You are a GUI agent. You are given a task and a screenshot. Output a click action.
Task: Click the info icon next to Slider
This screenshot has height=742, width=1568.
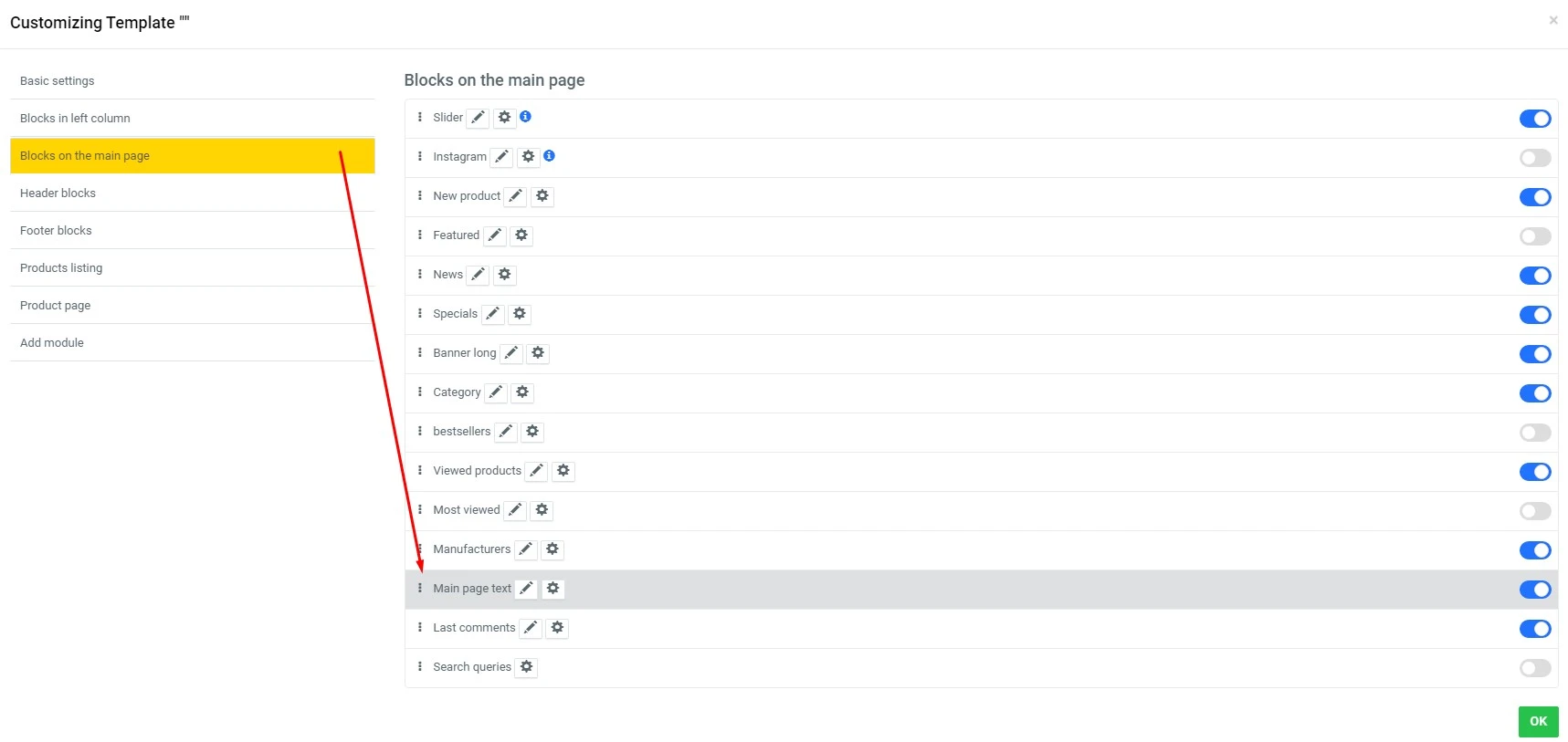525,117
